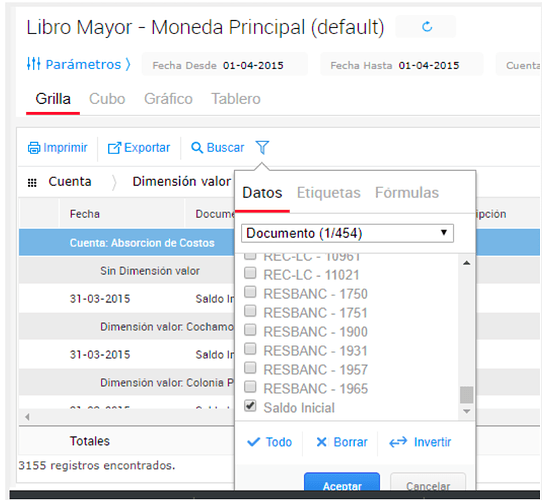Check the RESBANC - 1965 checkbox
Image resolution: width=542 pixels, height=500 pixels.
tap(250, 387)
